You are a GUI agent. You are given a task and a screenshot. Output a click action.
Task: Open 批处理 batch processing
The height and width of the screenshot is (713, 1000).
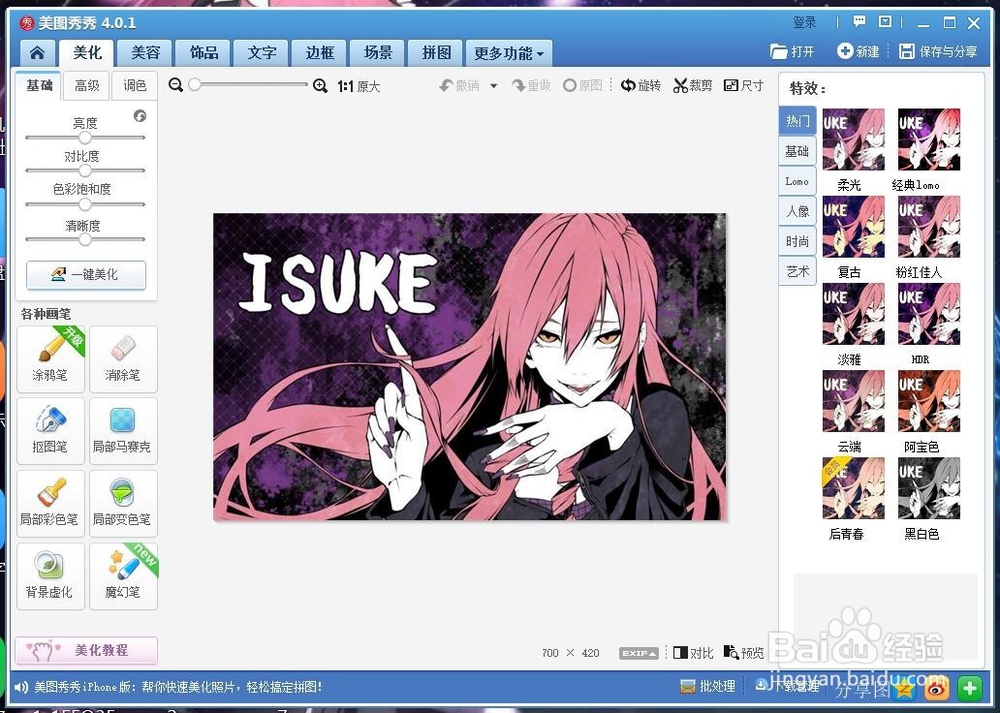[x=708, y=687]
